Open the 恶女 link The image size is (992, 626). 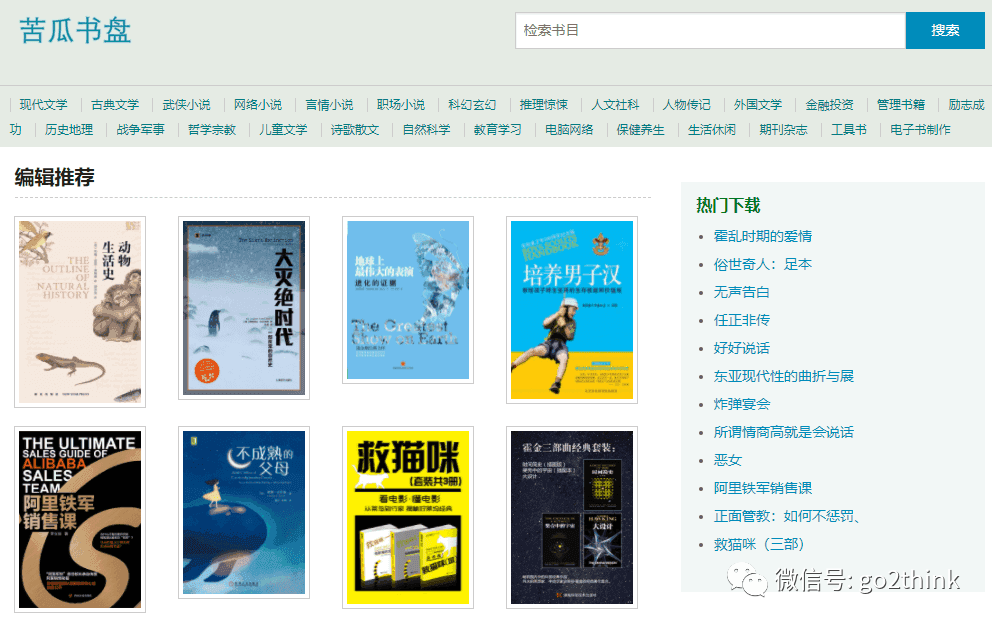pos(728,460)
